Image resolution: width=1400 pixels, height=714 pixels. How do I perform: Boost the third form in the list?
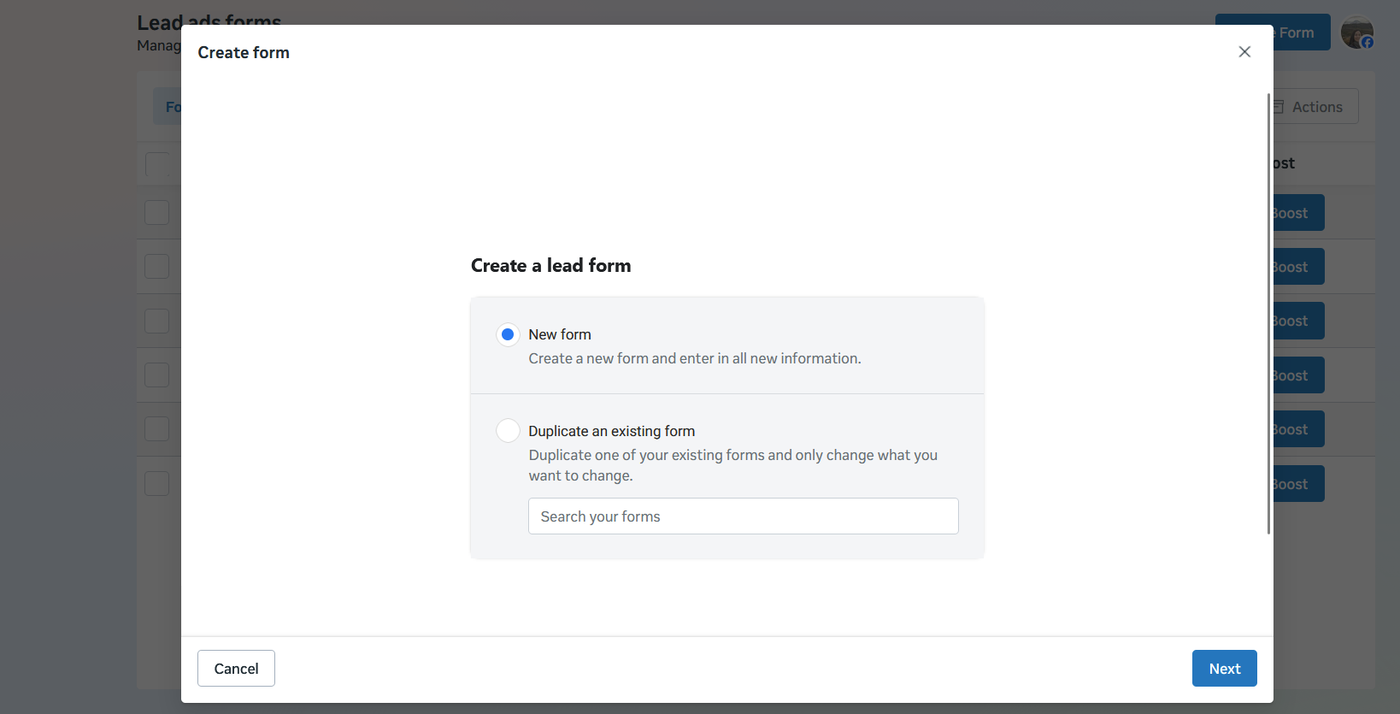point(1298,321)
